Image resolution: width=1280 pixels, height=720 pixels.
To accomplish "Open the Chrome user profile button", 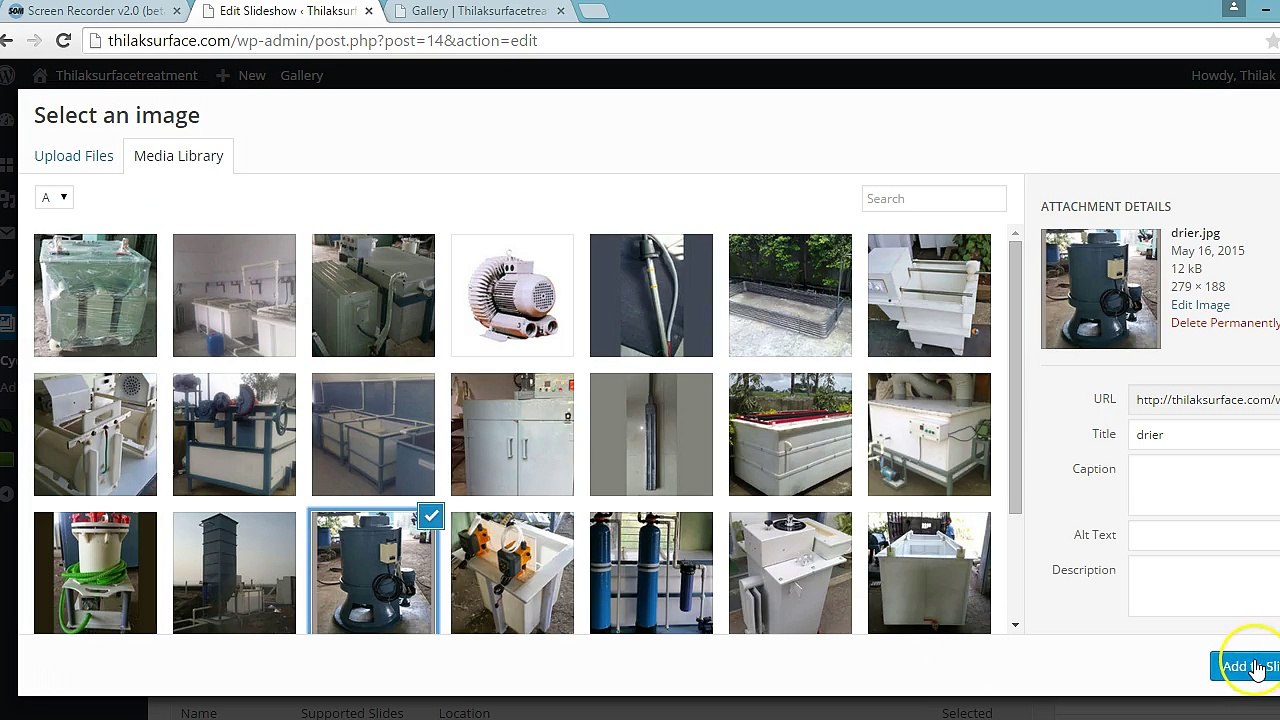I will point(1233,8).
